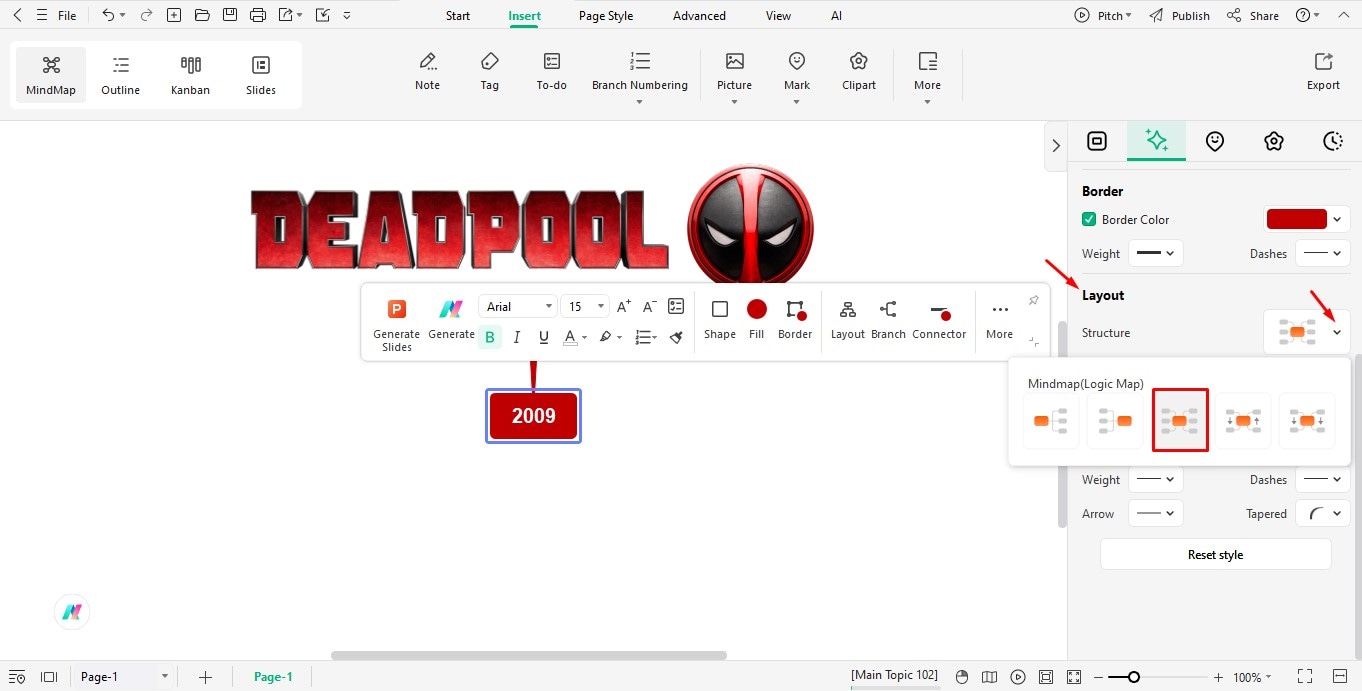
Task: Insert a Note
Action: [x=427, y=71]
